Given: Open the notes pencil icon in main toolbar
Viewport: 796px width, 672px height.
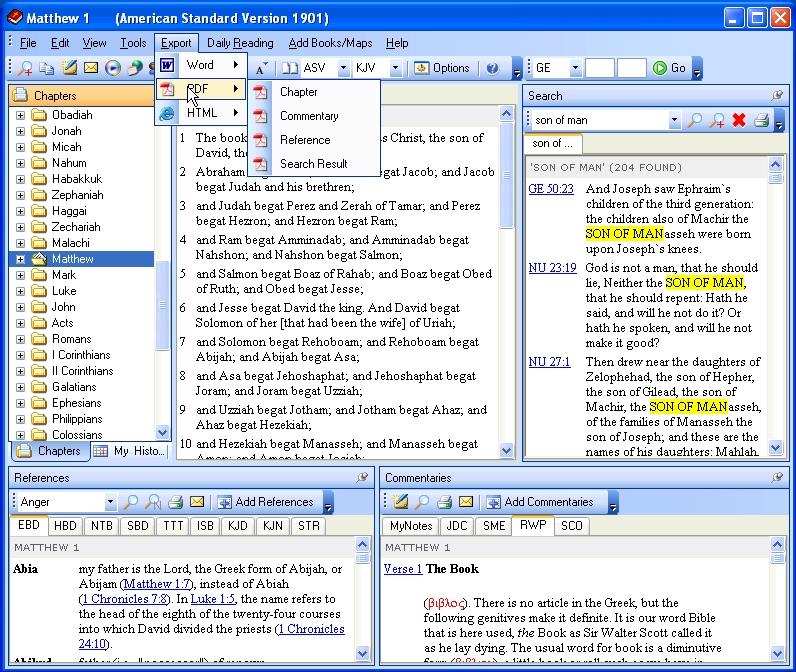Looking at the screenshot, I should click(69, 68).
